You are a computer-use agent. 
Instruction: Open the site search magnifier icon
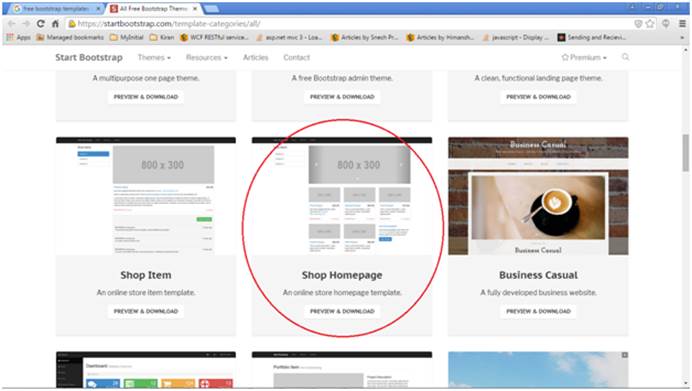pos(625,57)
